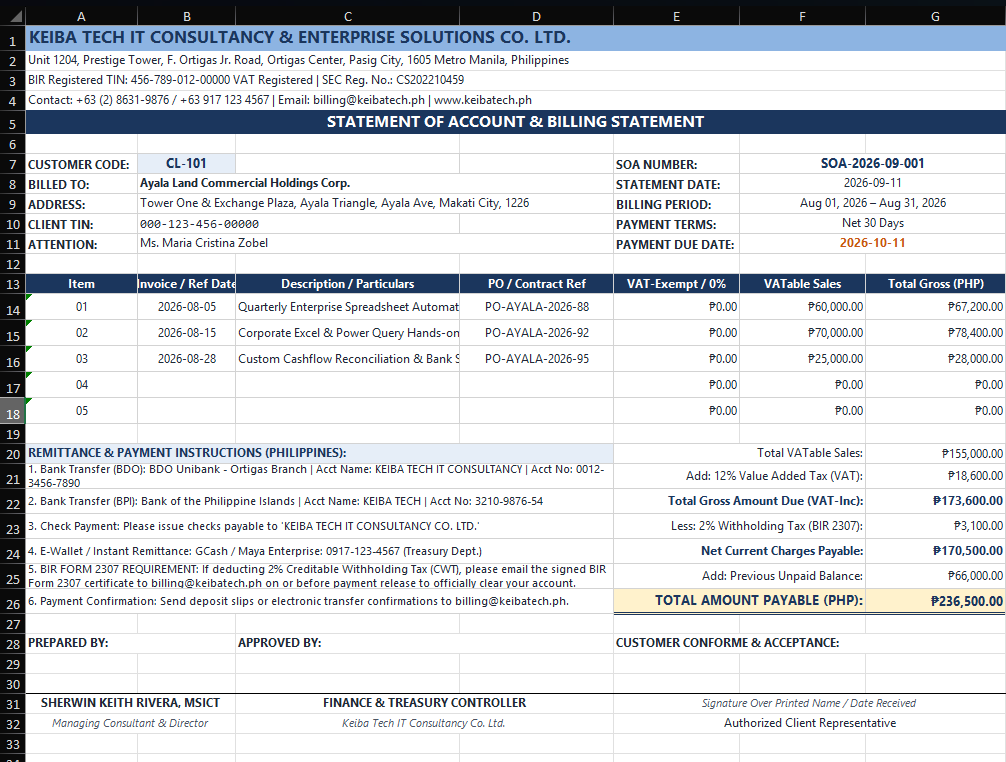1006x762 pixels.
Task: Click withholding tax ₱3,100.00
Action: [935, 526]
